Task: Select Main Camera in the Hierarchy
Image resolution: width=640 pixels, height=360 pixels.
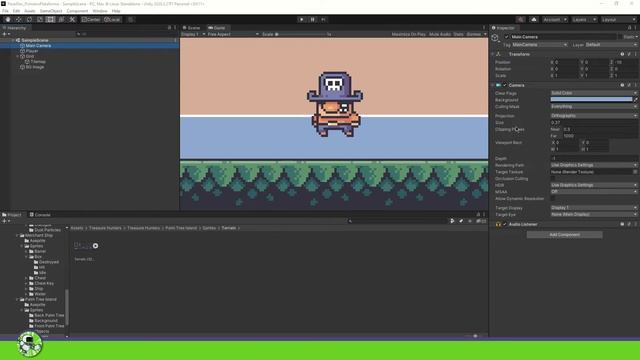Action: (x=38, y=46)
